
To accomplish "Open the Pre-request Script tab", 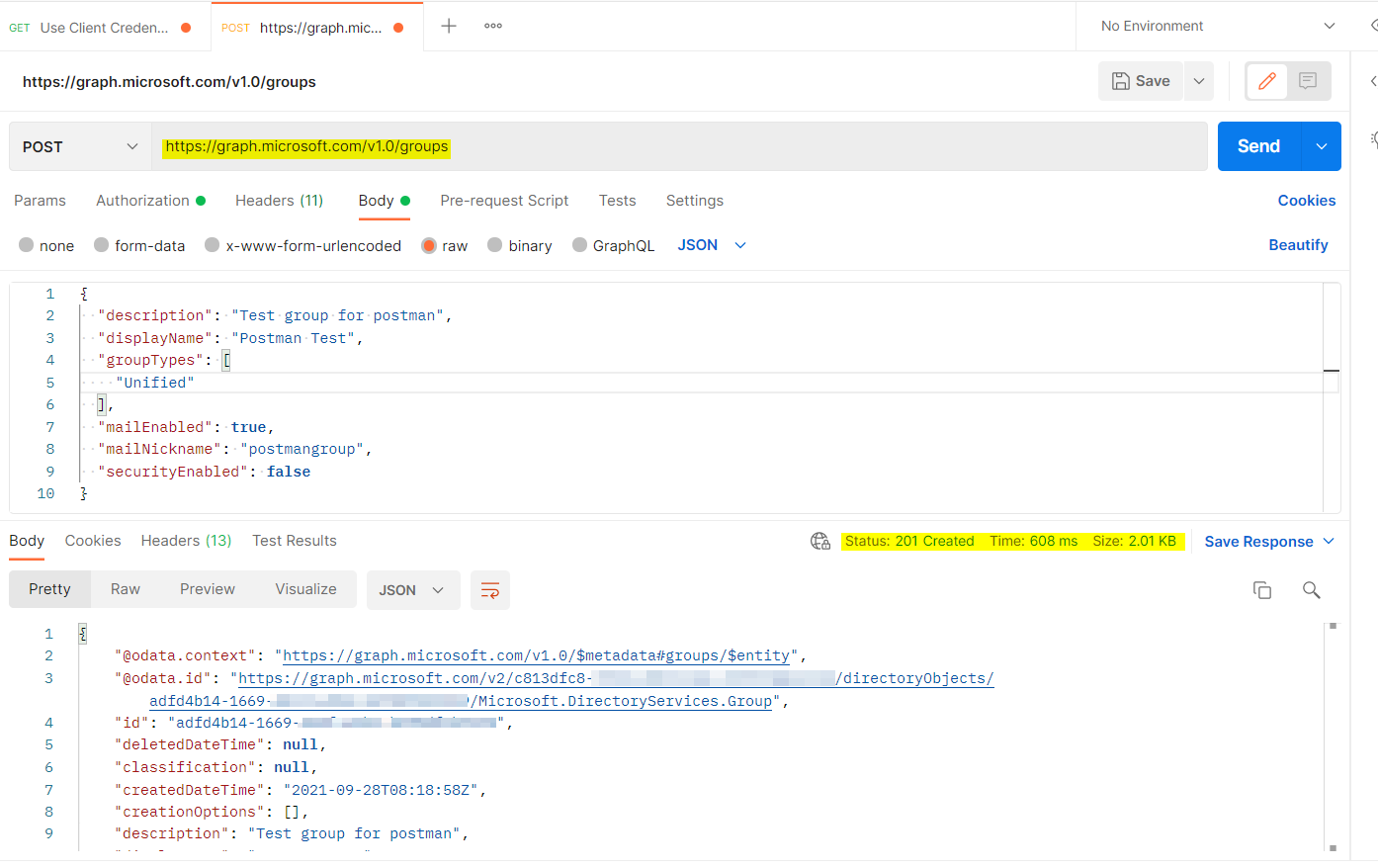I will tap(504, 201).
